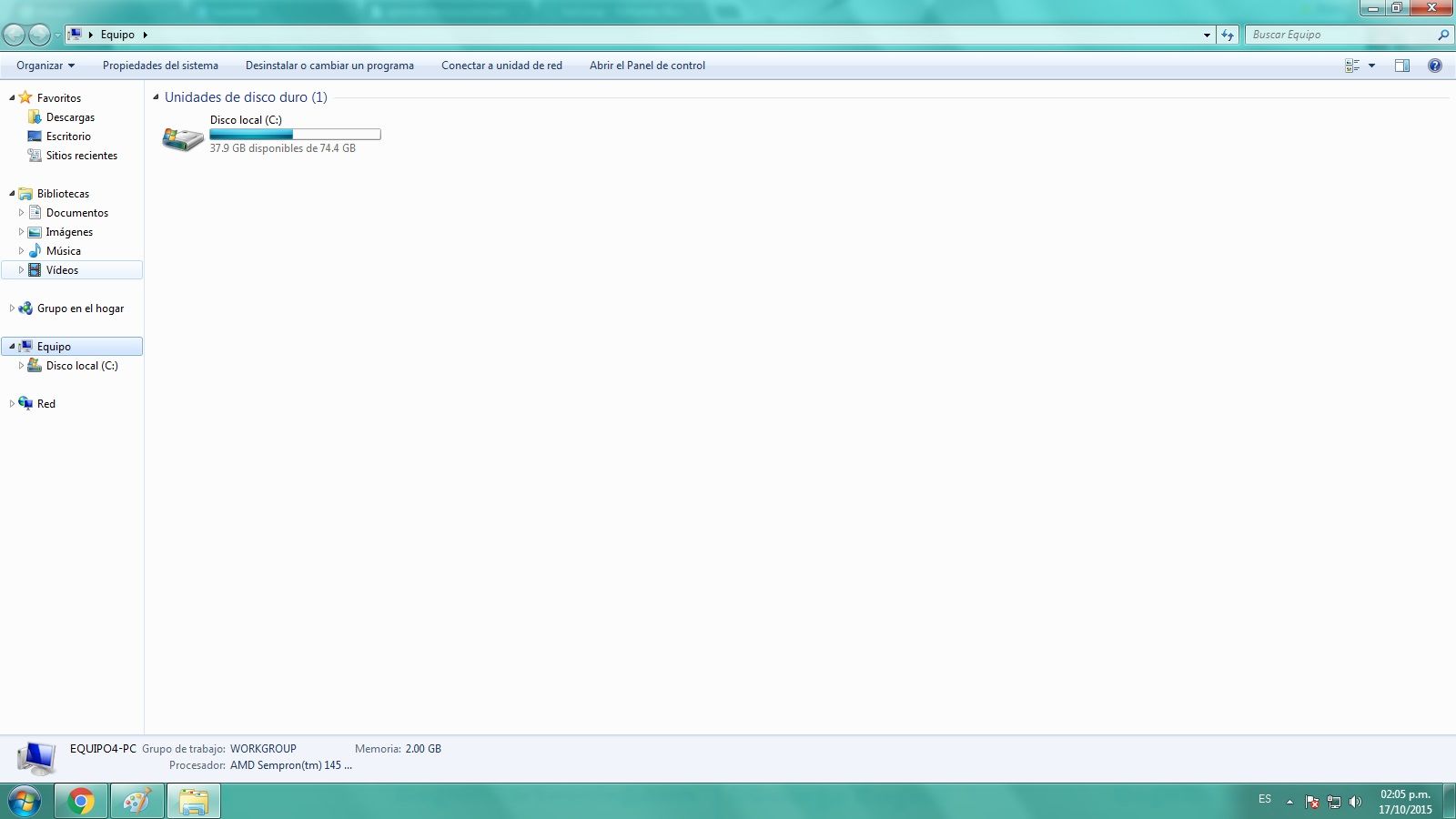Click the Disco local C: capacity bar
Screen dimensions: 1456x819
pyautogui.click(x=295, y=135)
